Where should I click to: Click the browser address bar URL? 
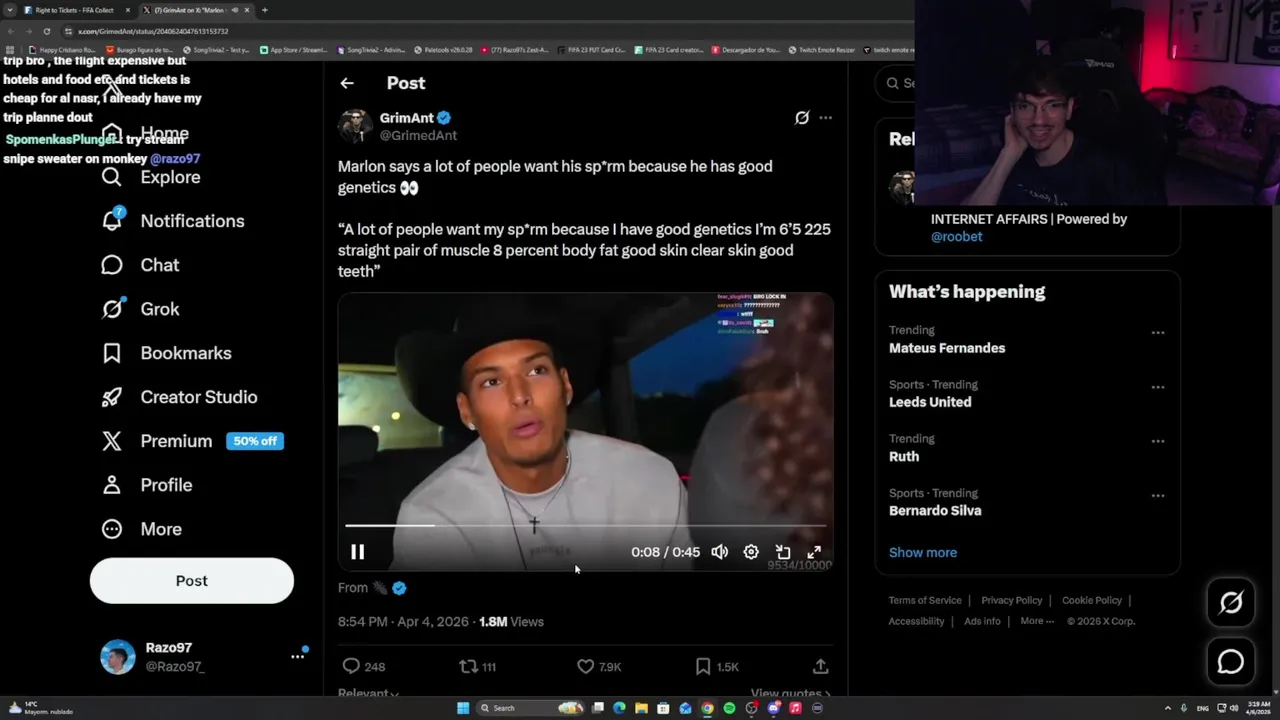coord(153,31)
